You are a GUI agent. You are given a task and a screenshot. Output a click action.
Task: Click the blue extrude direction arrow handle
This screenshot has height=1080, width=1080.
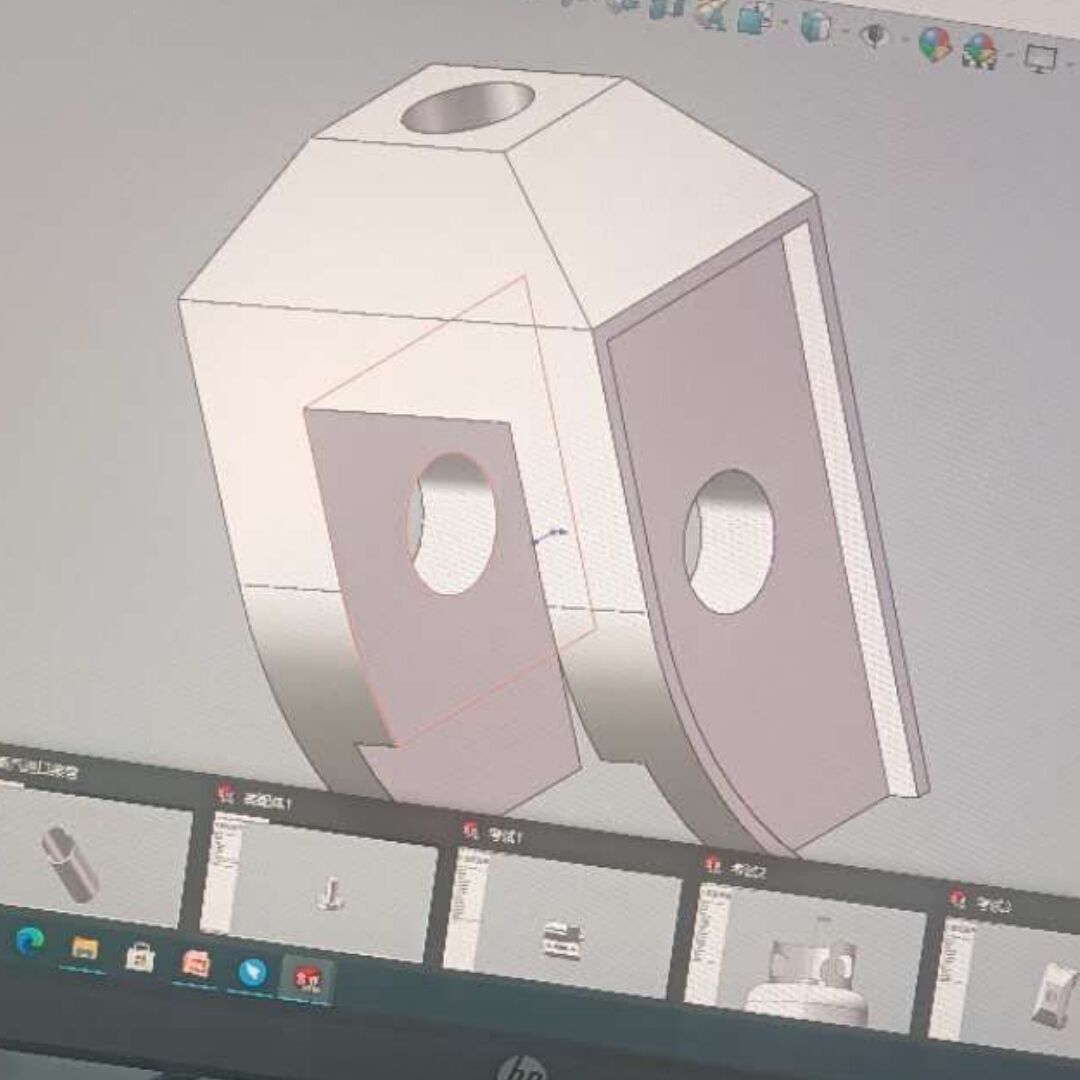click(552, 535)
